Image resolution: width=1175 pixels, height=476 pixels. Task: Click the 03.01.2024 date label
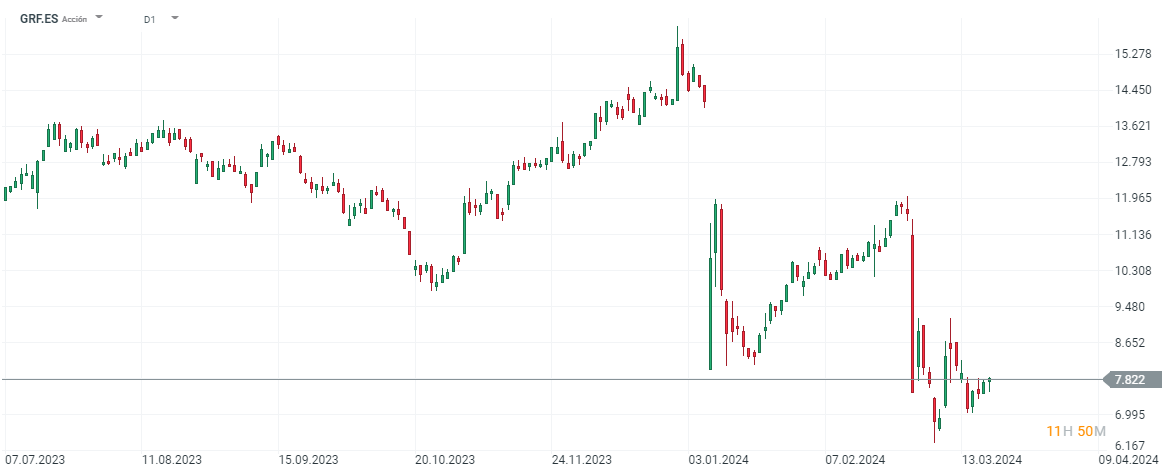pos(720,460)
